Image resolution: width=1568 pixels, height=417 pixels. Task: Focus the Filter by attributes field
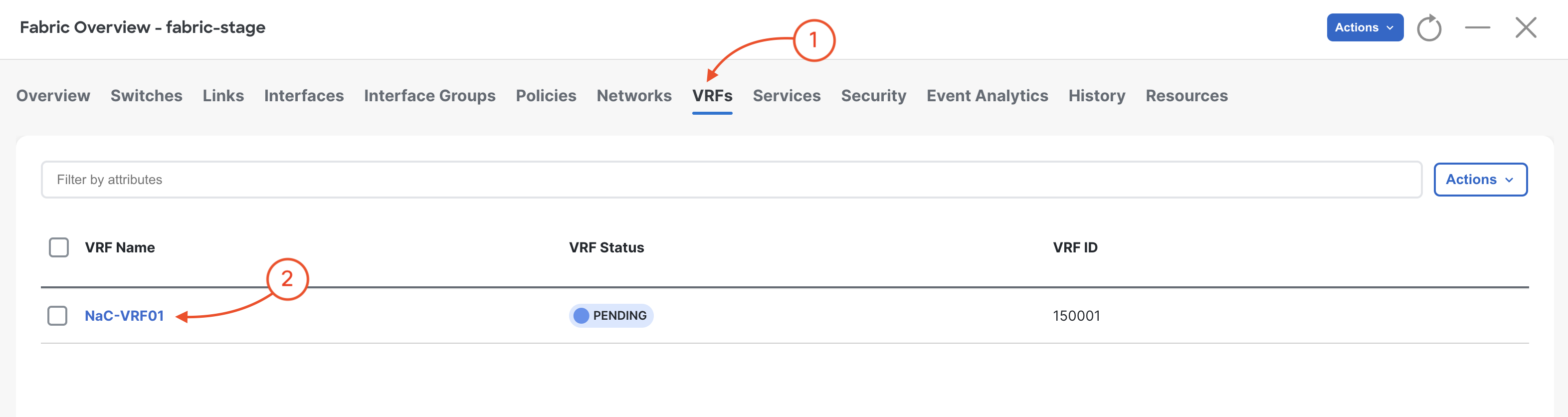click(x=731, y=180)
